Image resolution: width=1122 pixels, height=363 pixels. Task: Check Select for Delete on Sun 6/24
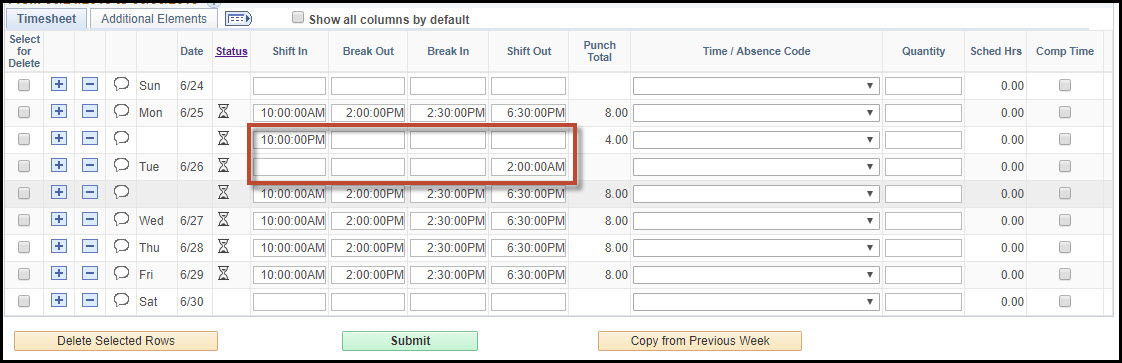24,85
